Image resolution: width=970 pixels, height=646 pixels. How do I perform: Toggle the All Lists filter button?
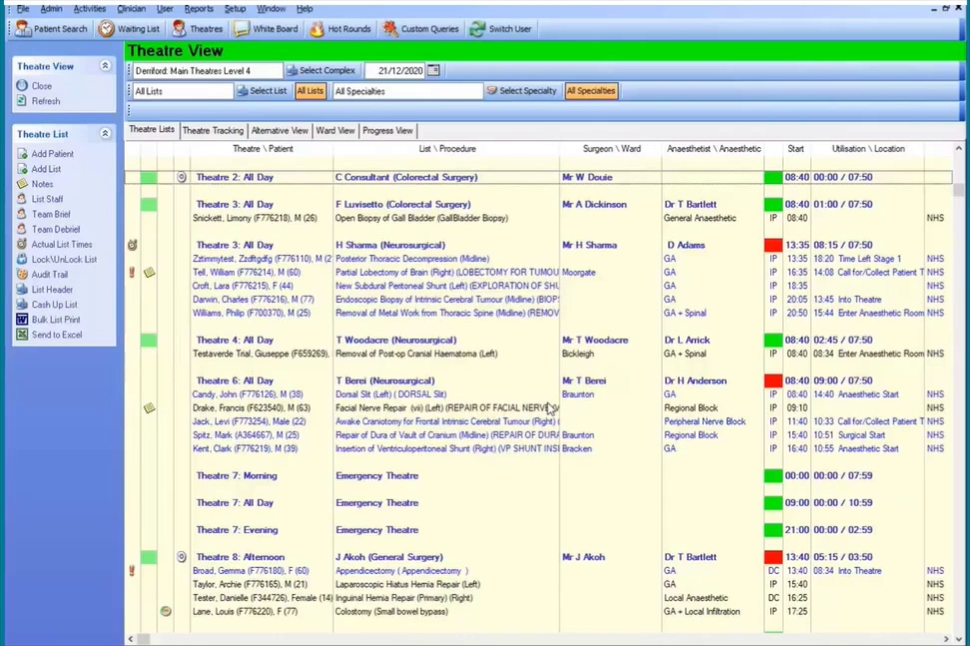[x=310, y=91]
